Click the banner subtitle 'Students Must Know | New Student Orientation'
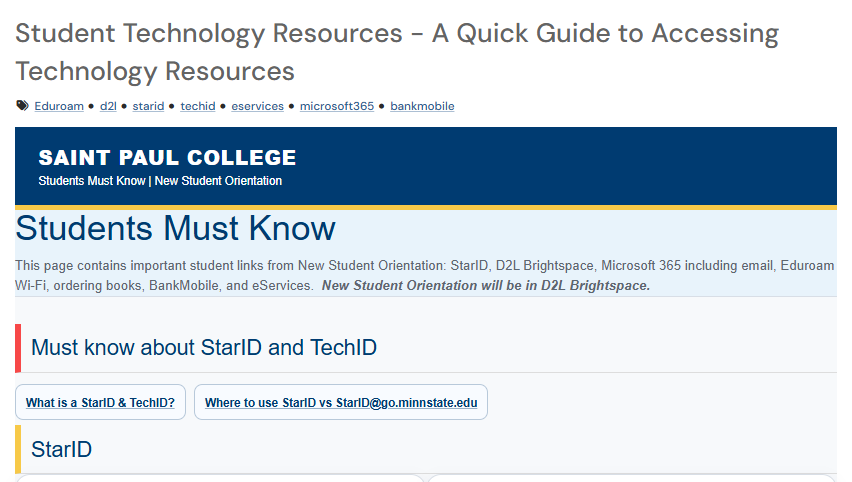Screen dimensions: 852x482 [x=160, y=181]
